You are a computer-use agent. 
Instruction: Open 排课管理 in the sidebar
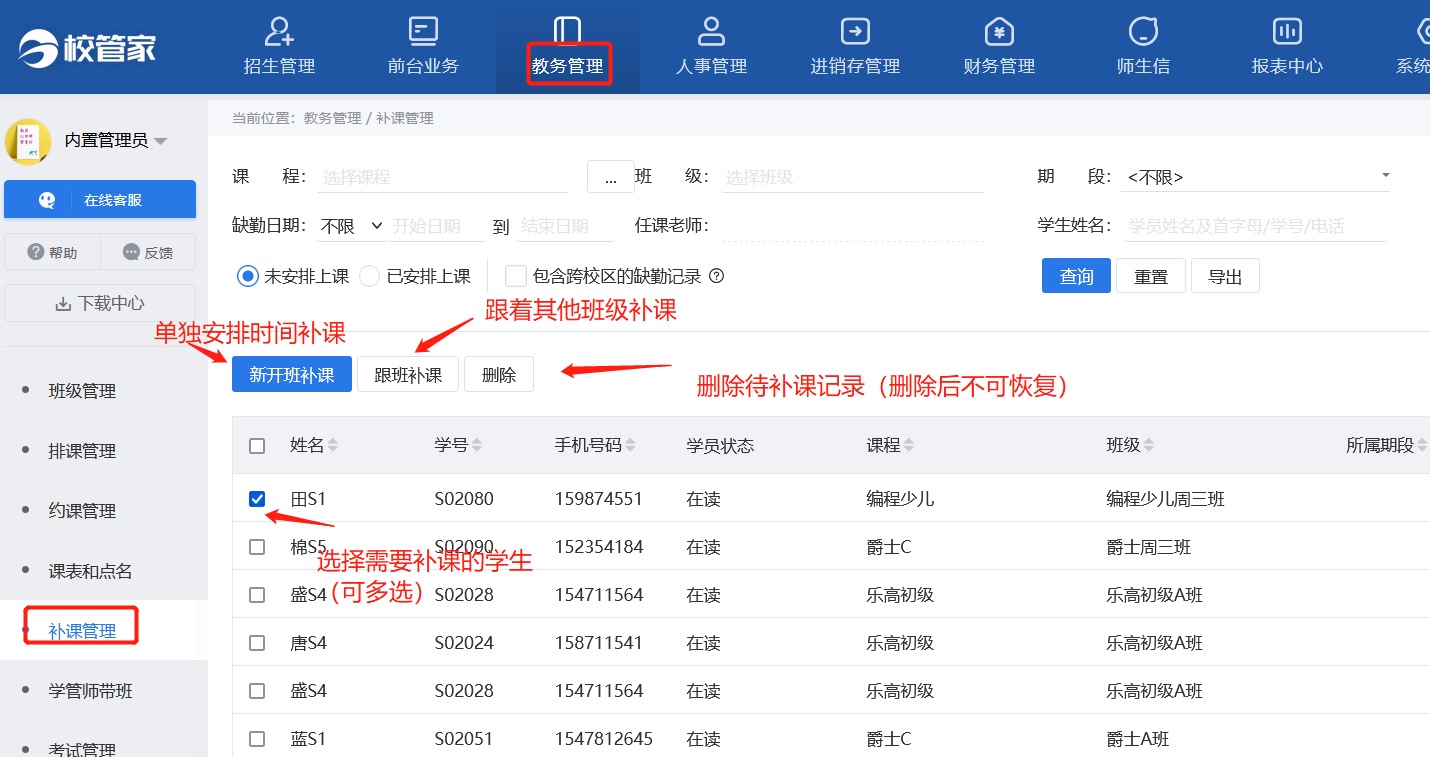click(82, 451)
